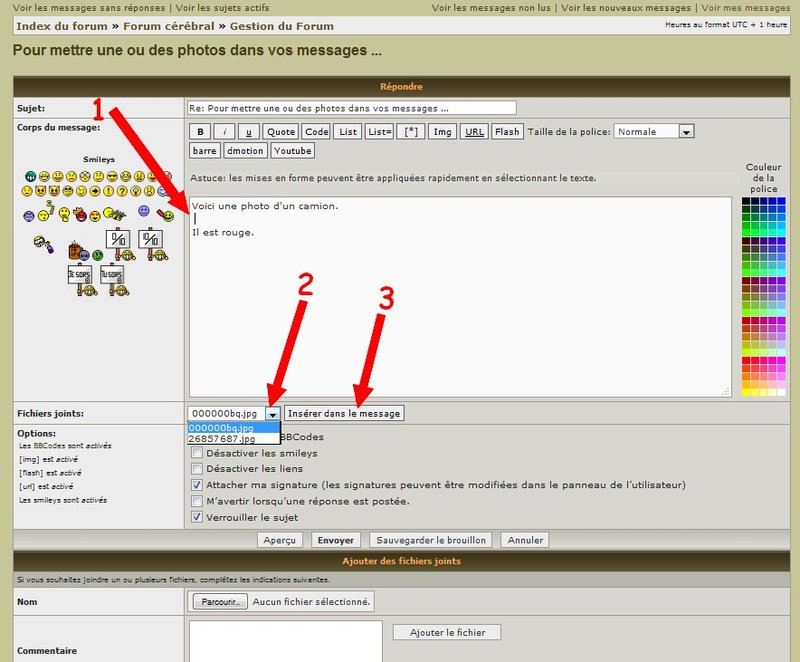Click inside the Sujet text field
800x662 pixels.
click(351, 107)
